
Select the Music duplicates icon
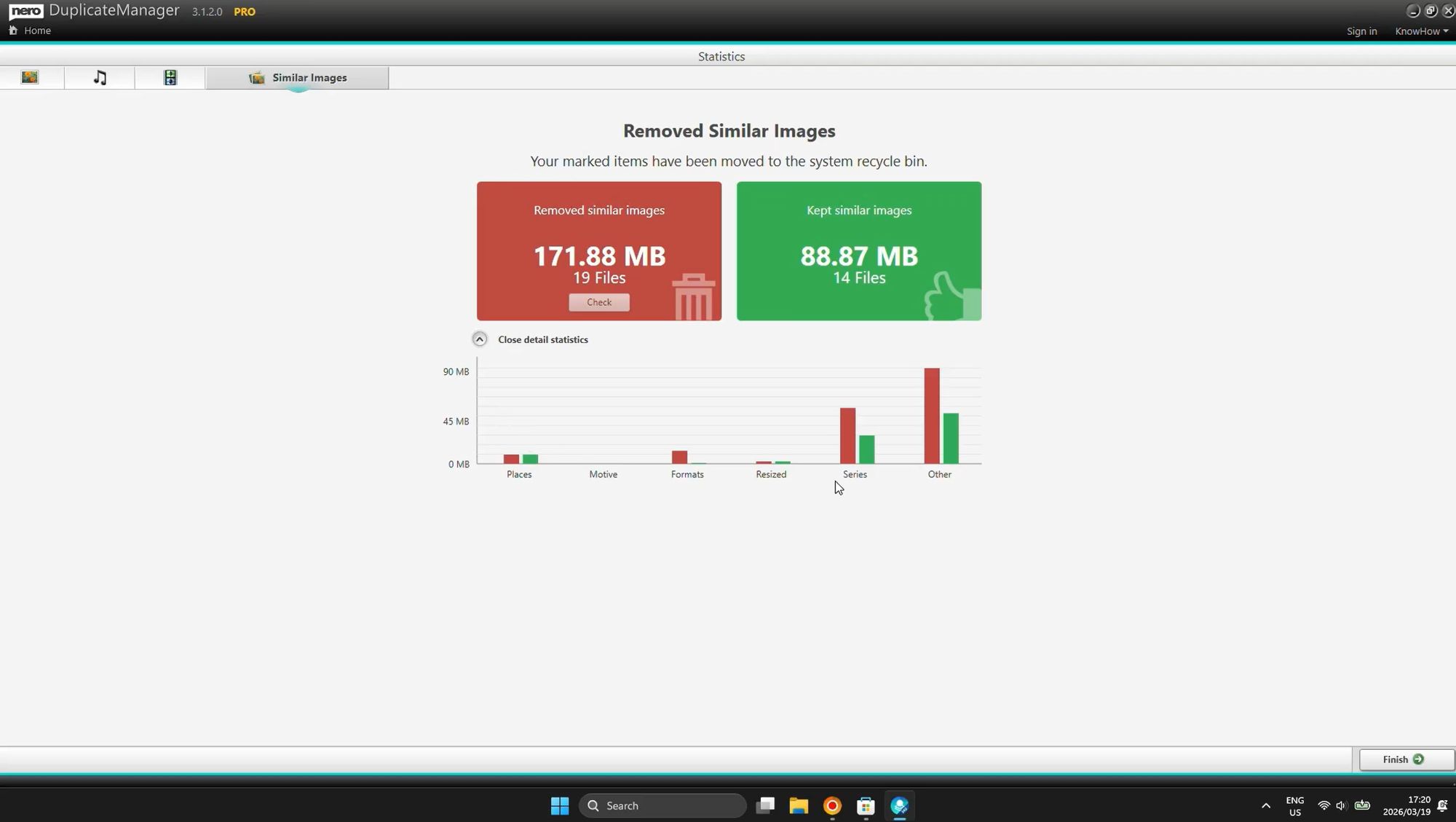coord(100,77)
